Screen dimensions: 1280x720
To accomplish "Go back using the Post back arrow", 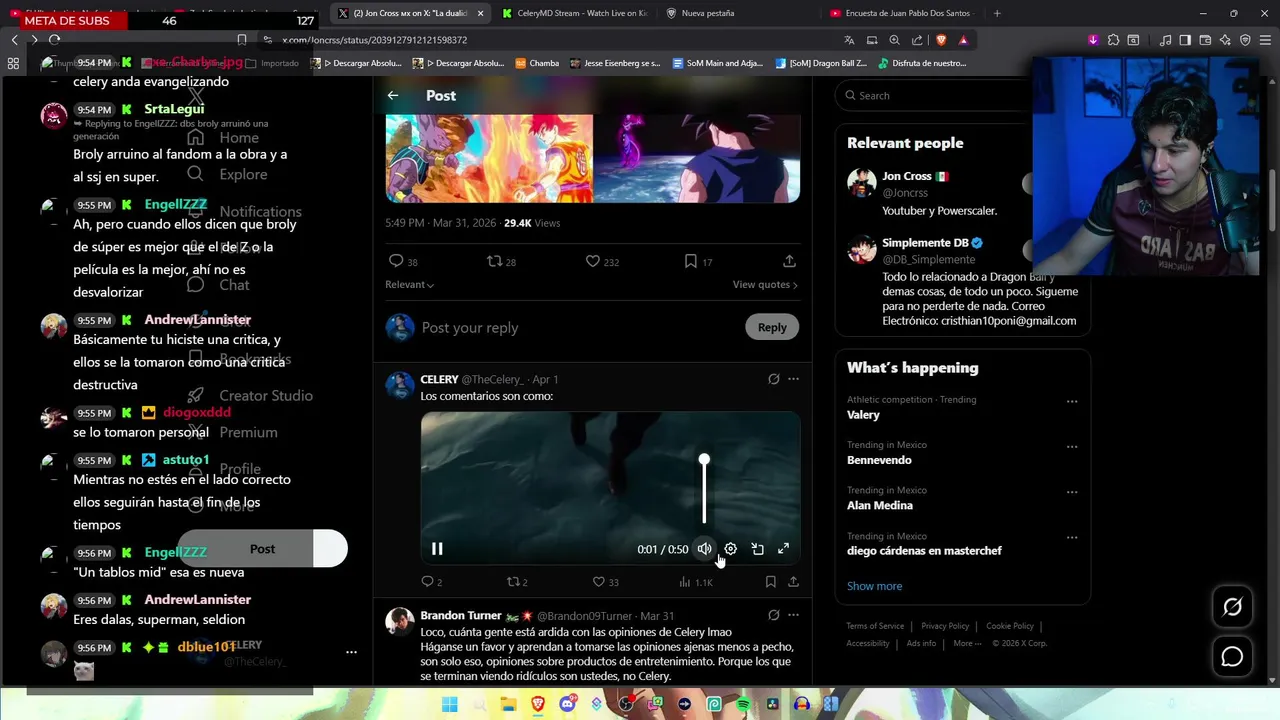I will pos(393,95).
